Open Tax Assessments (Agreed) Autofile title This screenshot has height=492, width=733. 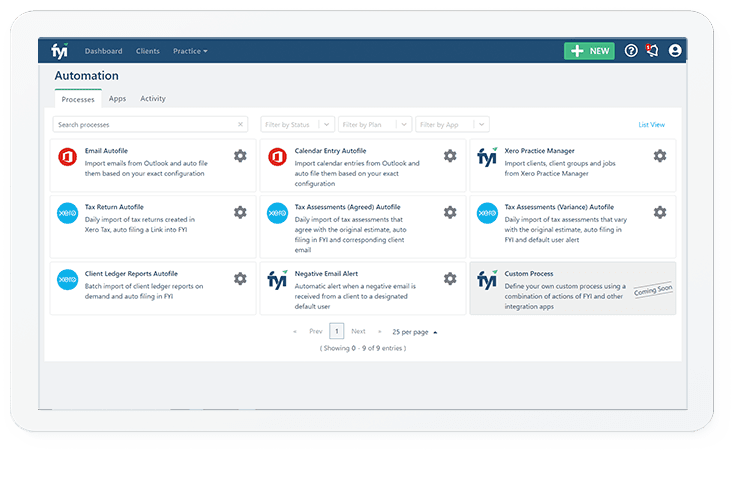[x=347, y=207]
